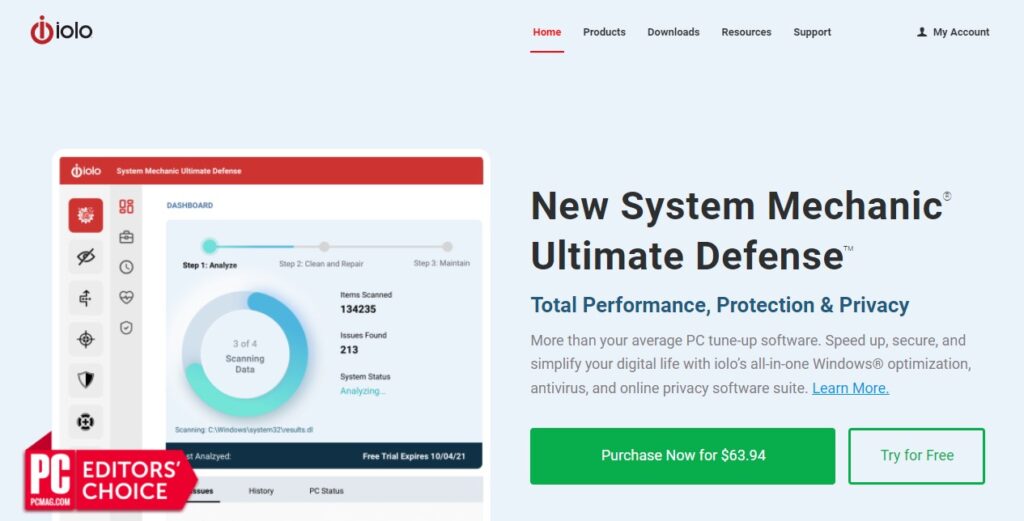Click the PC Editors' Choice badge
The width and height of the screenshot is (1024, 521).
tap(111, 473)
